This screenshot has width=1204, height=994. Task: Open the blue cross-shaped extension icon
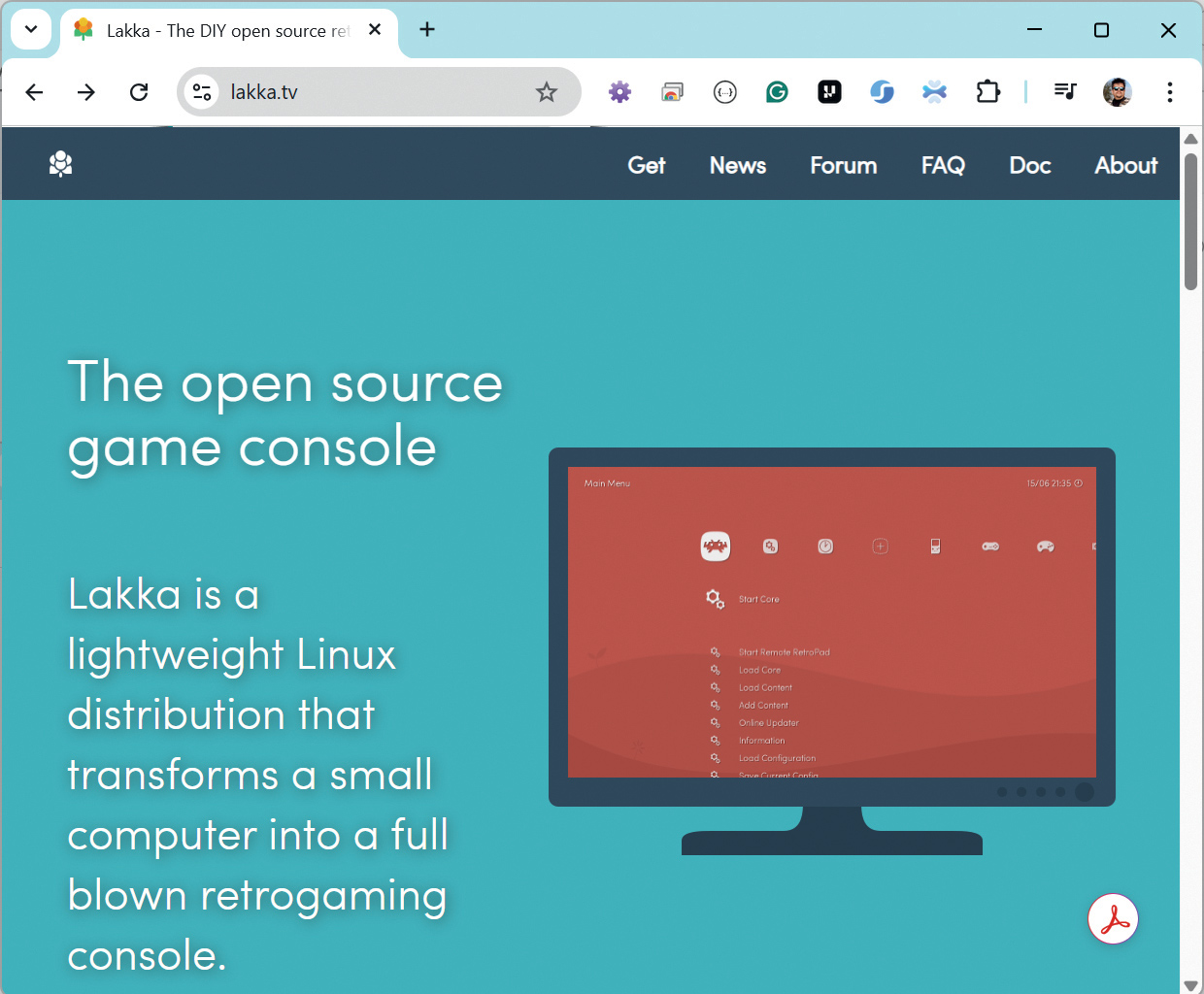(x=934, y=92)
